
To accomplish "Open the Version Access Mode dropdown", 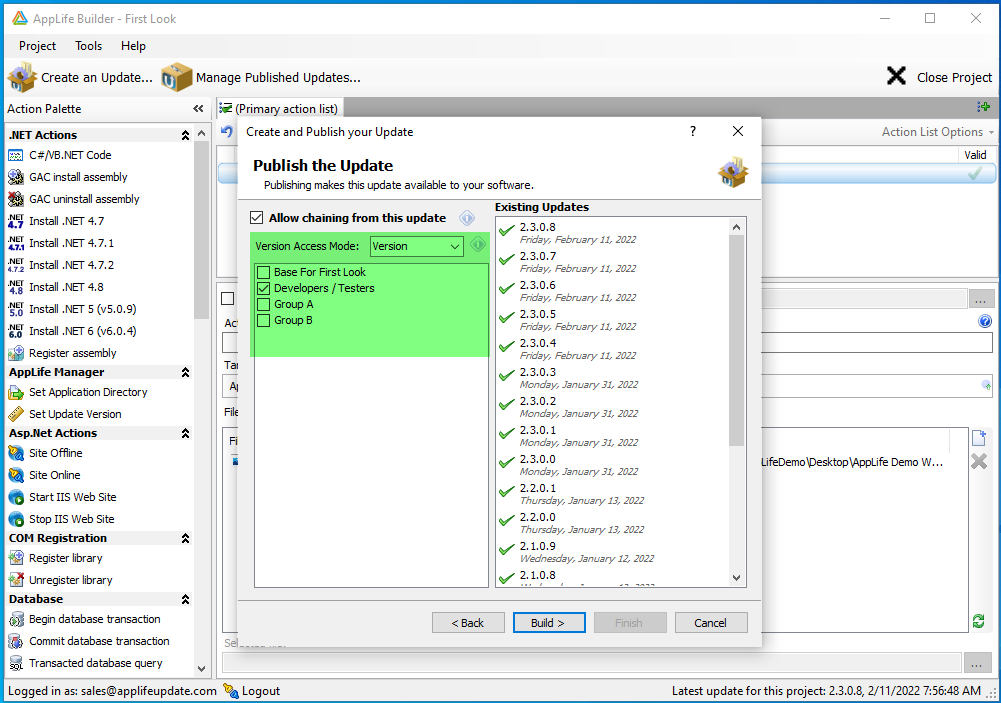I will [417, 246].
